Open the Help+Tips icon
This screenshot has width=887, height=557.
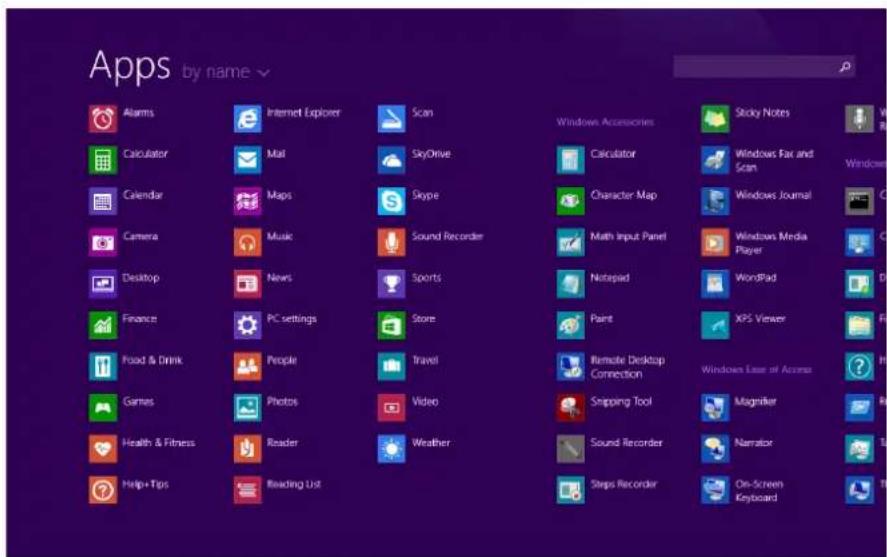pyautogui.click(x=103, y=490)
